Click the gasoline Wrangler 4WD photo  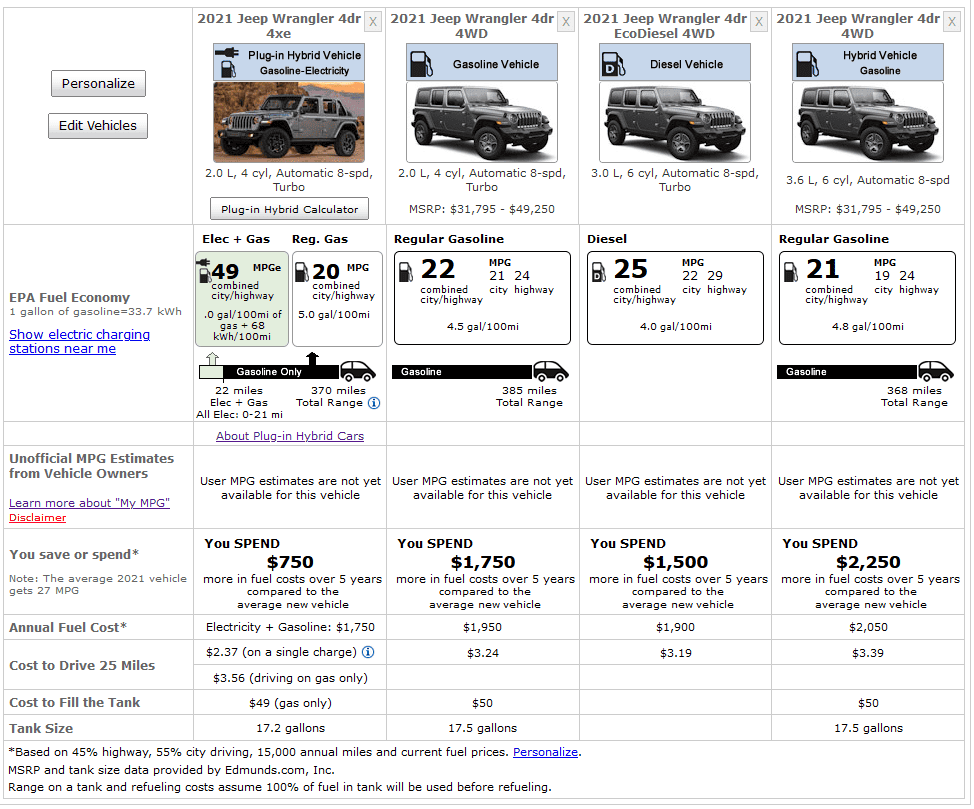pos(482,122)
